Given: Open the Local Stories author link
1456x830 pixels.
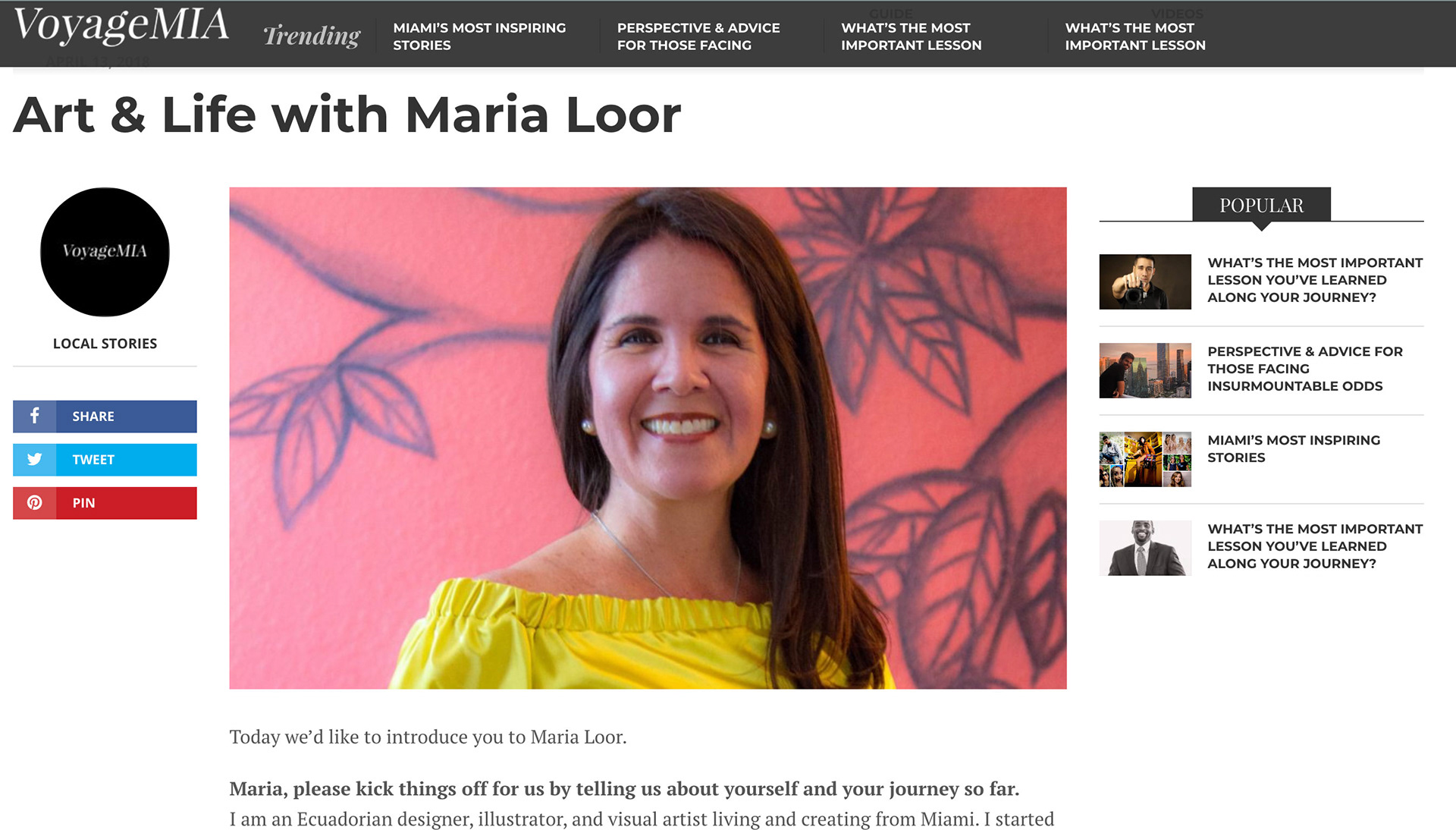Looking at the screenshot, I should point(105,344).
